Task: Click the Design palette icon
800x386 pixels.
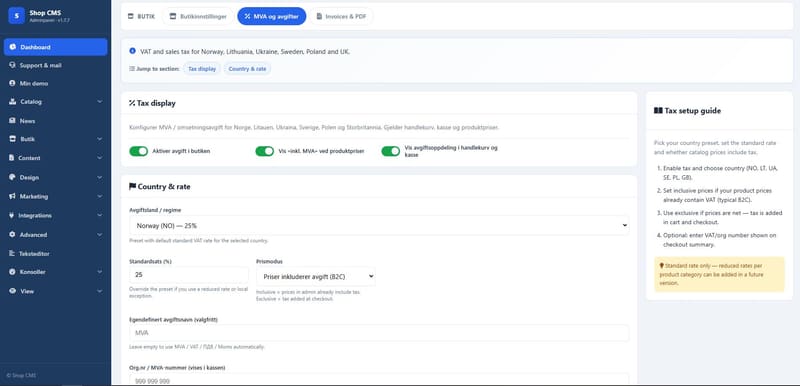Action: [13, 177]
